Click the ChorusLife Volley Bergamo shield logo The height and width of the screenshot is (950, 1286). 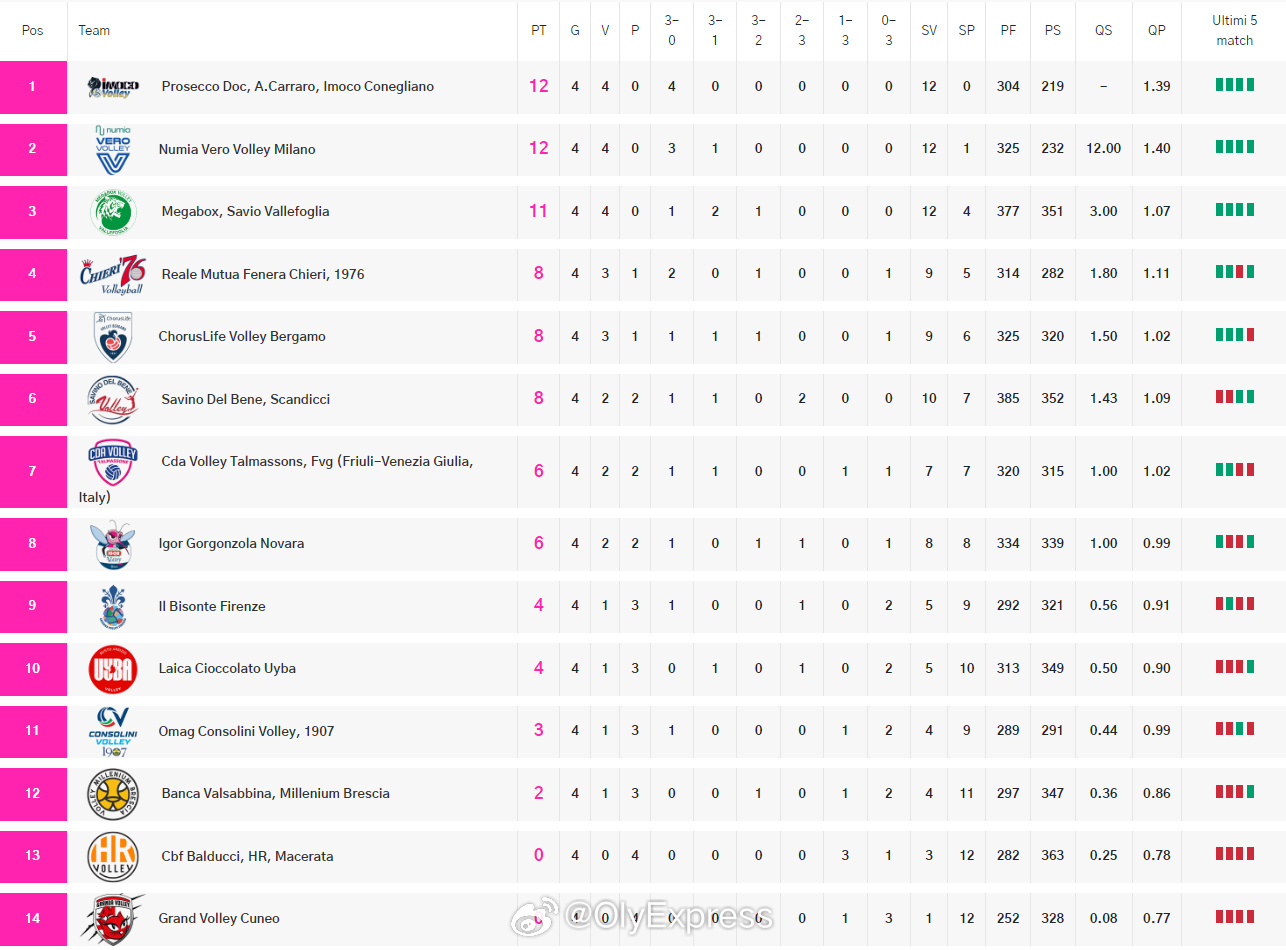coord(112,336)
